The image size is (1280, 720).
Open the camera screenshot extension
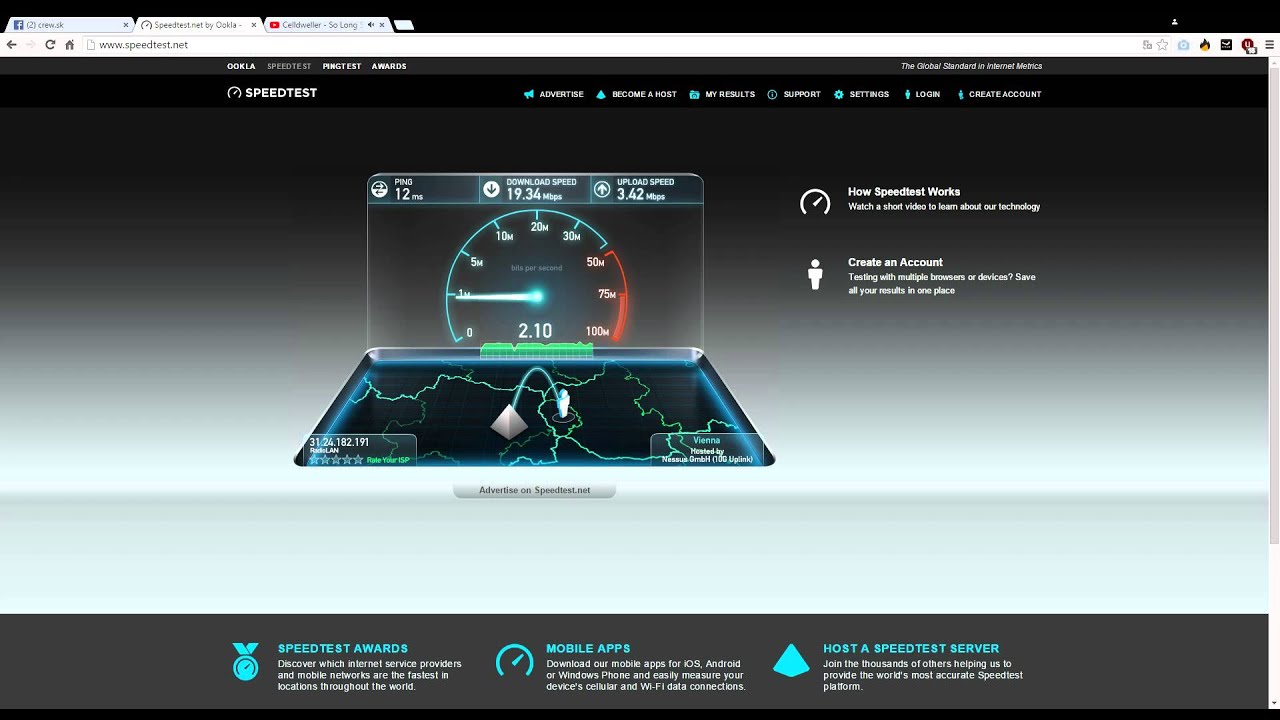(1184, 45)
